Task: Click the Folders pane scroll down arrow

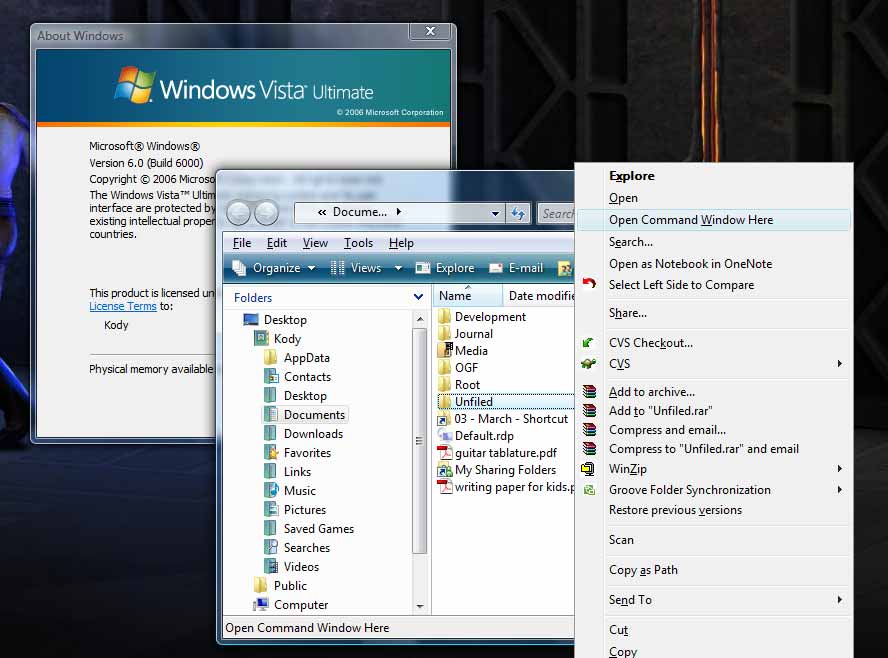Action: point(420,606)
